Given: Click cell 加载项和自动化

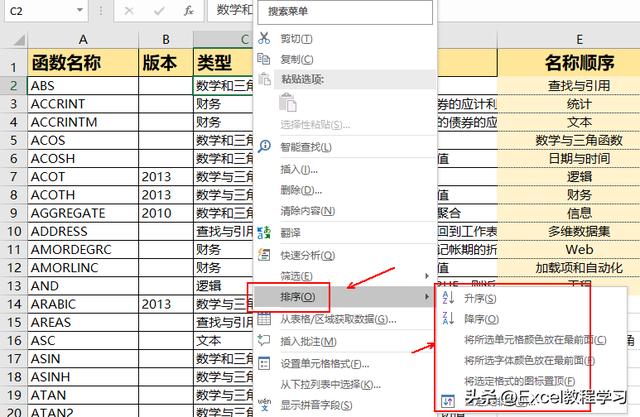Looking at the screenshot, I should click(x=579, y=268).
